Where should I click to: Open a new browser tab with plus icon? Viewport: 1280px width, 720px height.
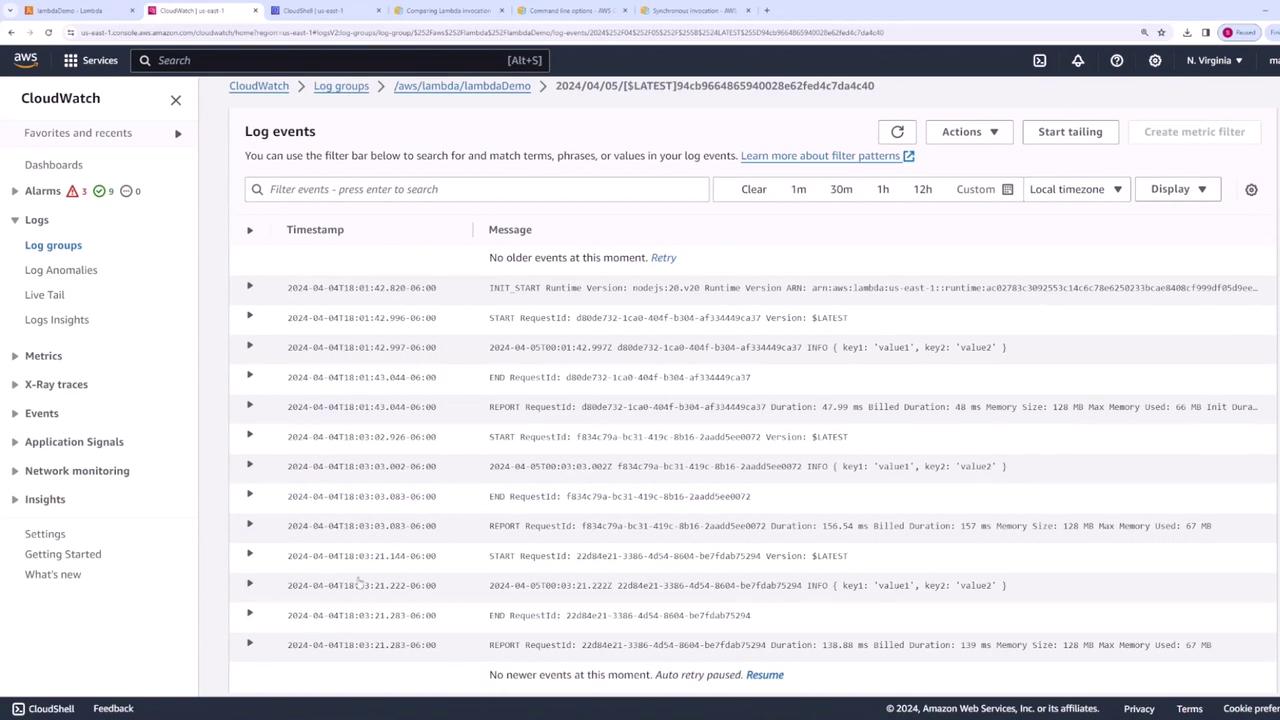(x=766, y=10)
